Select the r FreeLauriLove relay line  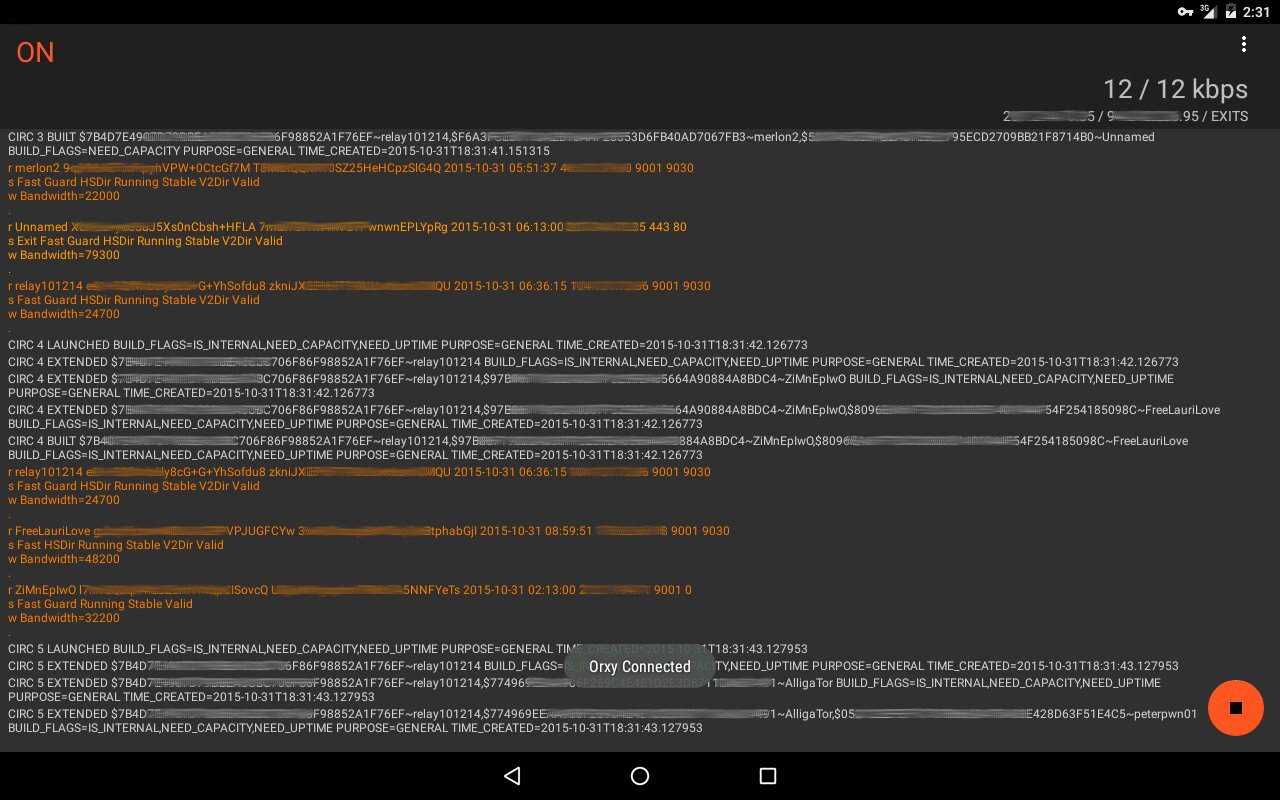click(369, 531)
